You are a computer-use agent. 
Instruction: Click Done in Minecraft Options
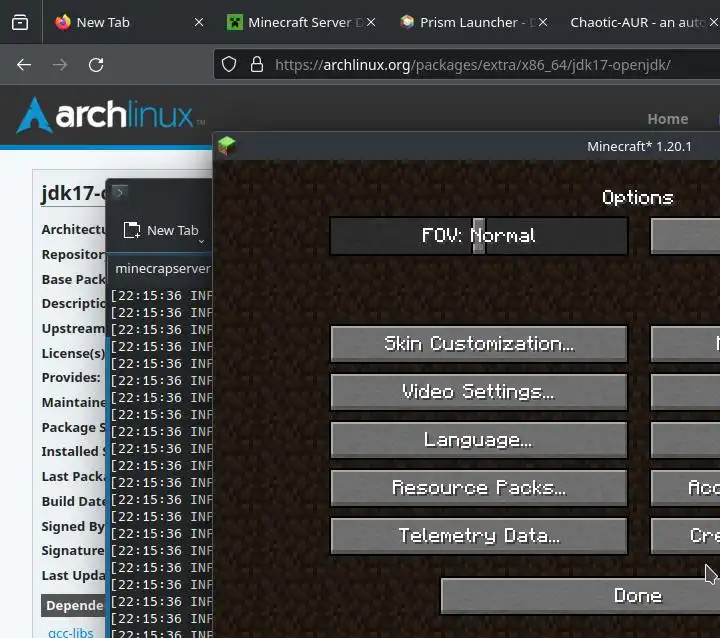(x=580, y=596)
